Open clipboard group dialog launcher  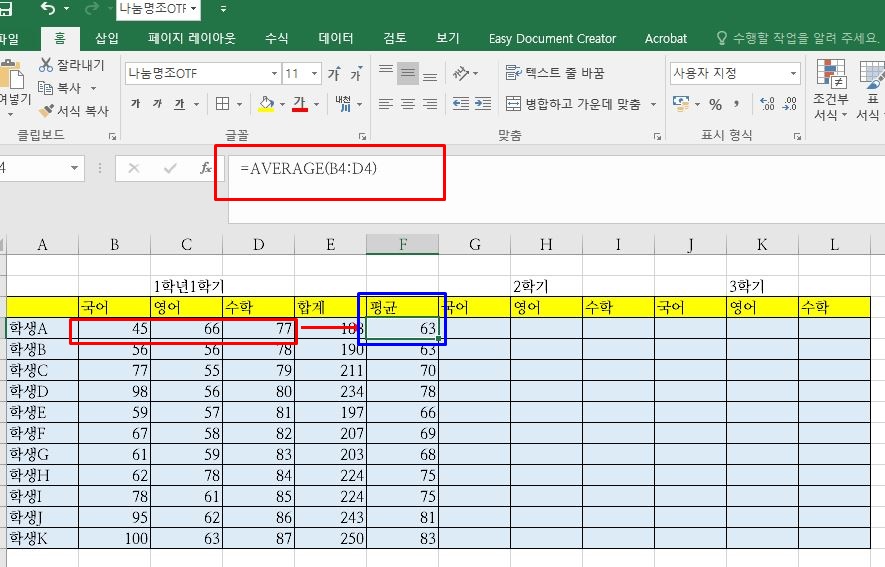(112, 136)
